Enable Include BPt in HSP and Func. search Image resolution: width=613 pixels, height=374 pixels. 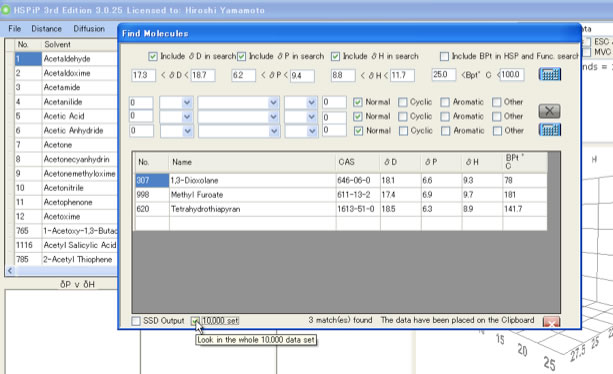445,57
